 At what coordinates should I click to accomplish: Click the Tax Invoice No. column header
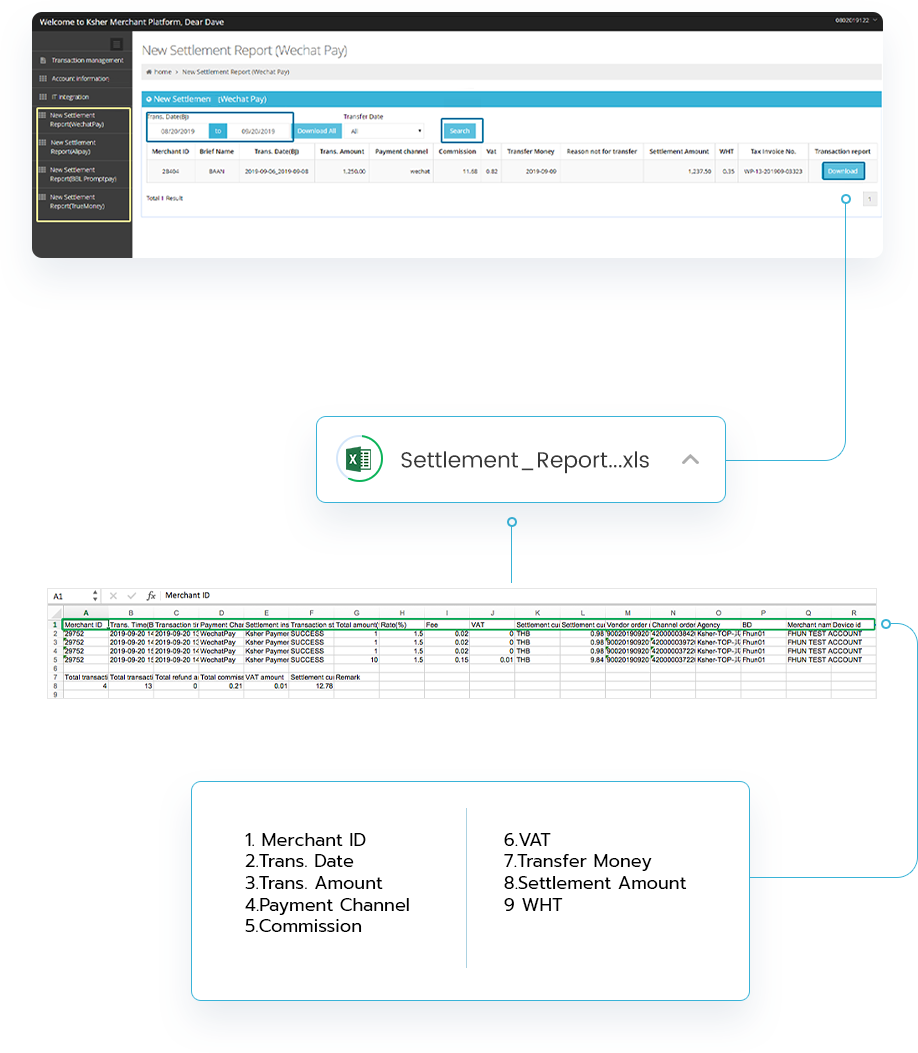pyautogui.click(x=773, y=152)
